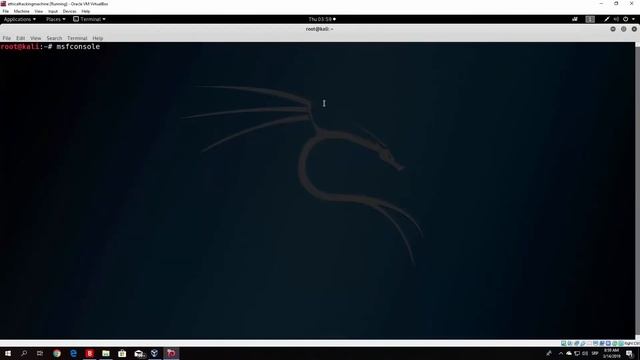Show hidden system tray icons
The image size is (640, 360).
[x=561, y=353]
